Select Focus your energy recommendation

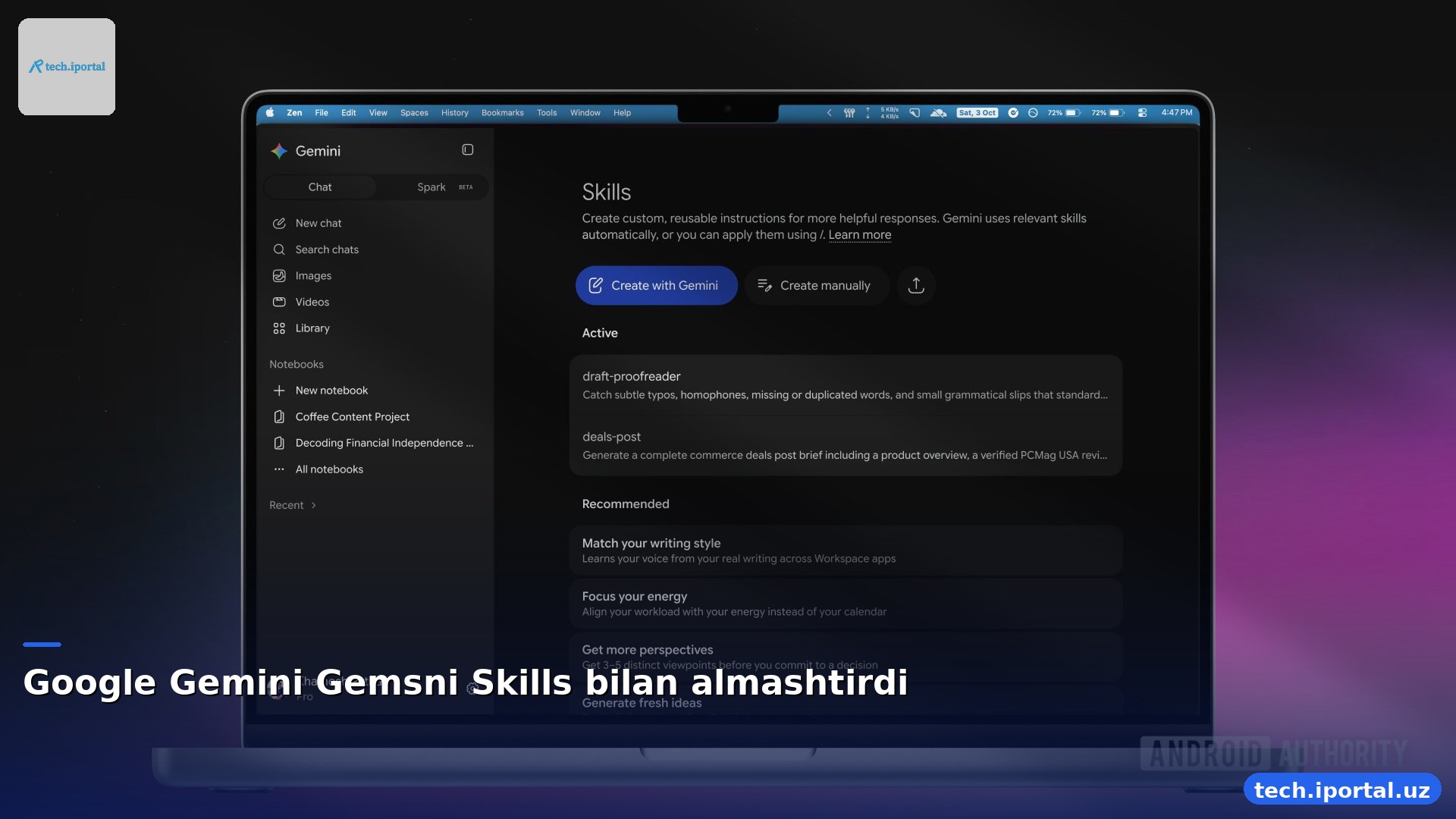pos(846,604)
